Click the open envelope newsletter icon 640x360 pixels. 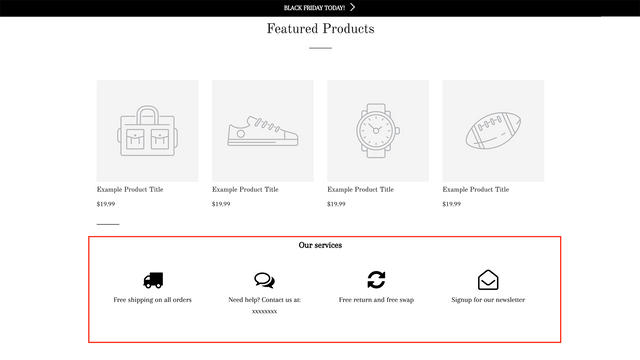(x=488, y=280)
